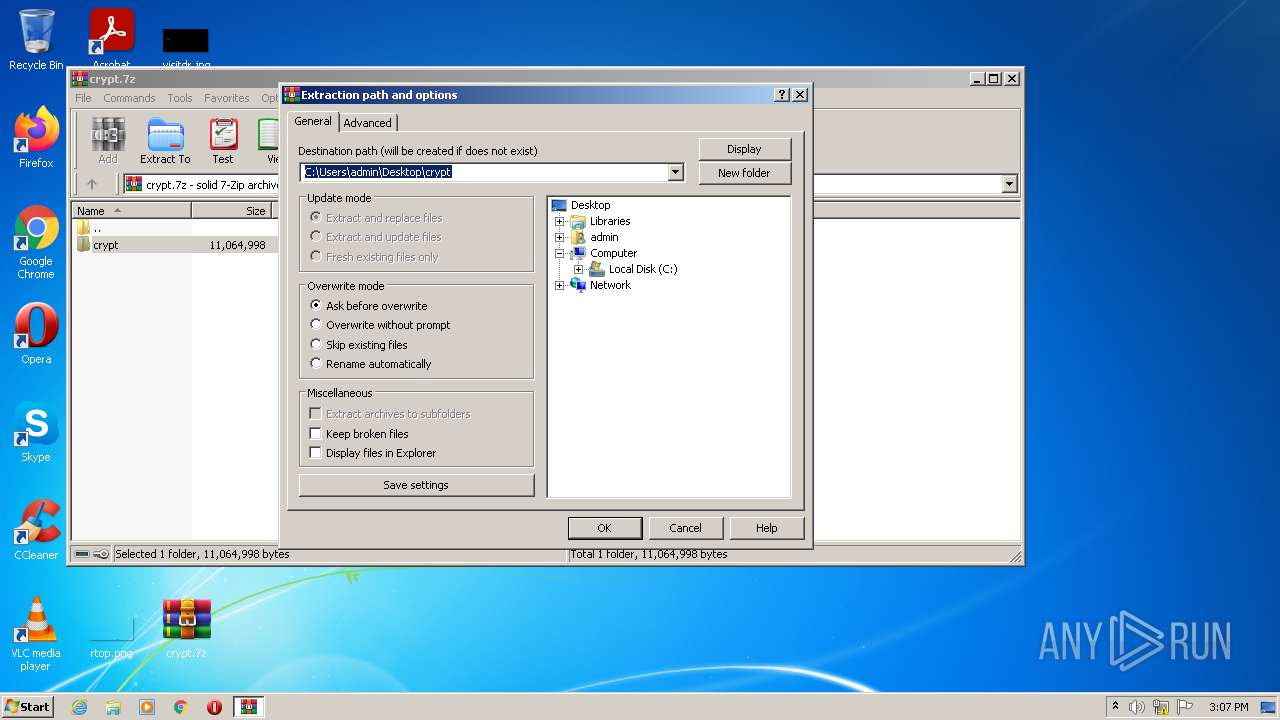Click the New folder button
The image size is (1280, 720).
tap(744, 173)
